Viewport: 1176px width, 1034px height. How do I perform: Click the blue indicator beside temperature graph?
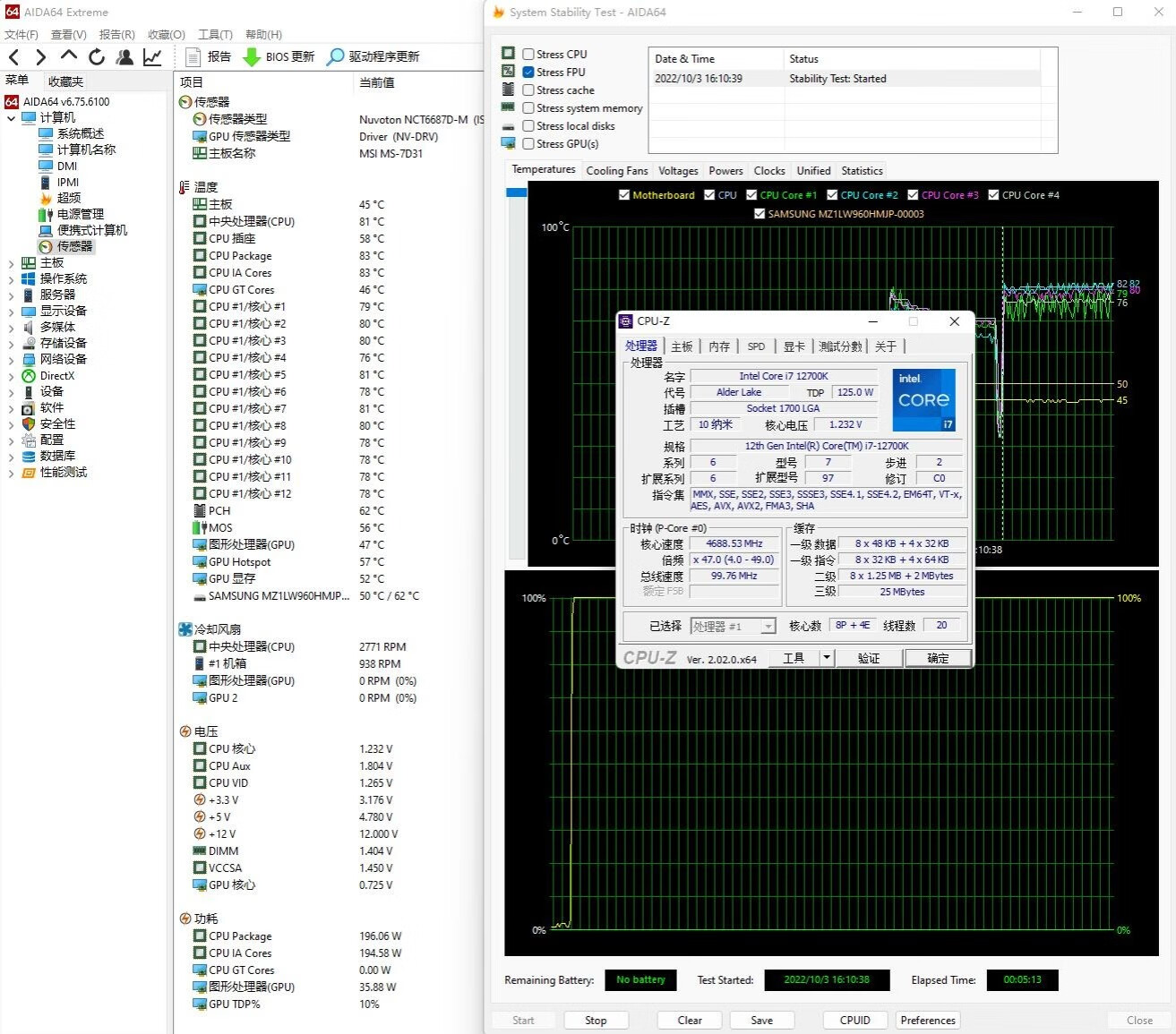516,192
